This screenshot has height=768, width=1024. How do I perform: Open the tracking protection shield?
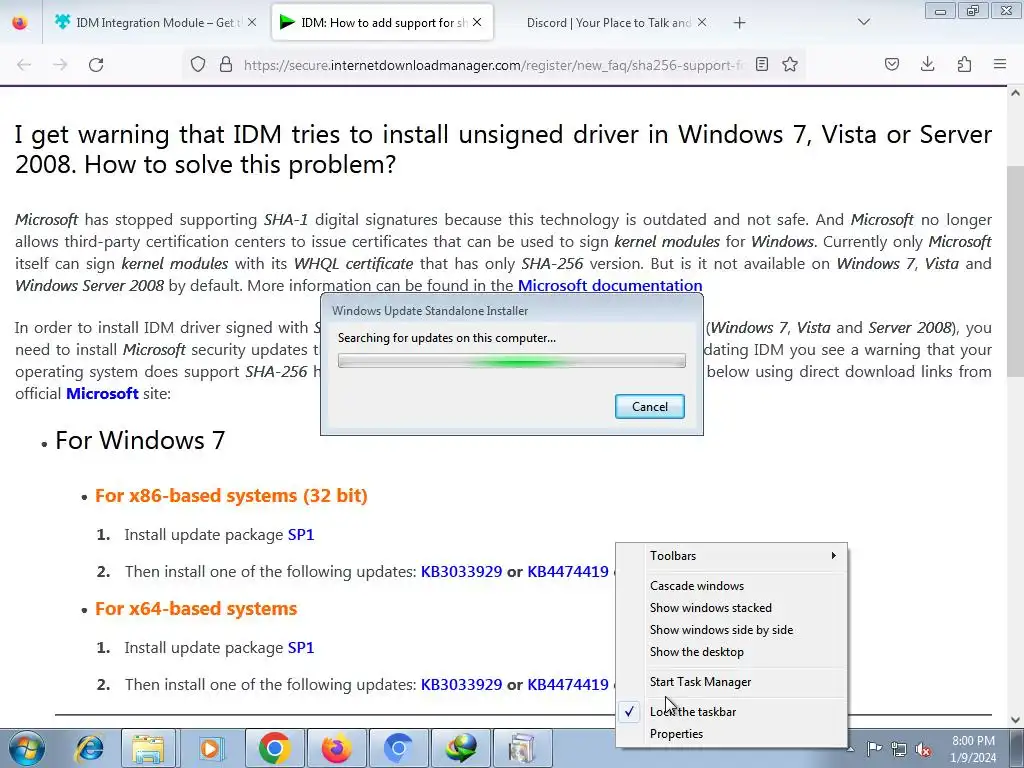pos(198,65)
